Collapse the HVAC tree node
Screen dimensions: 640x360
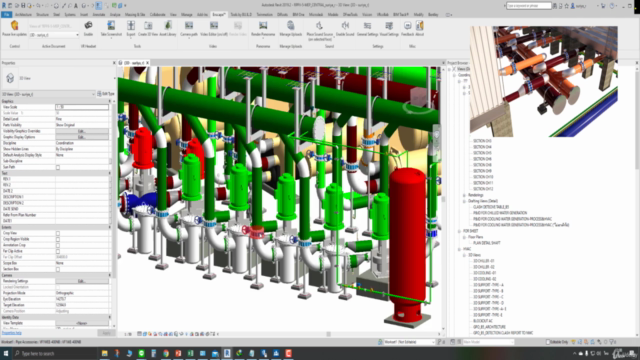click(x=459, y=249)
